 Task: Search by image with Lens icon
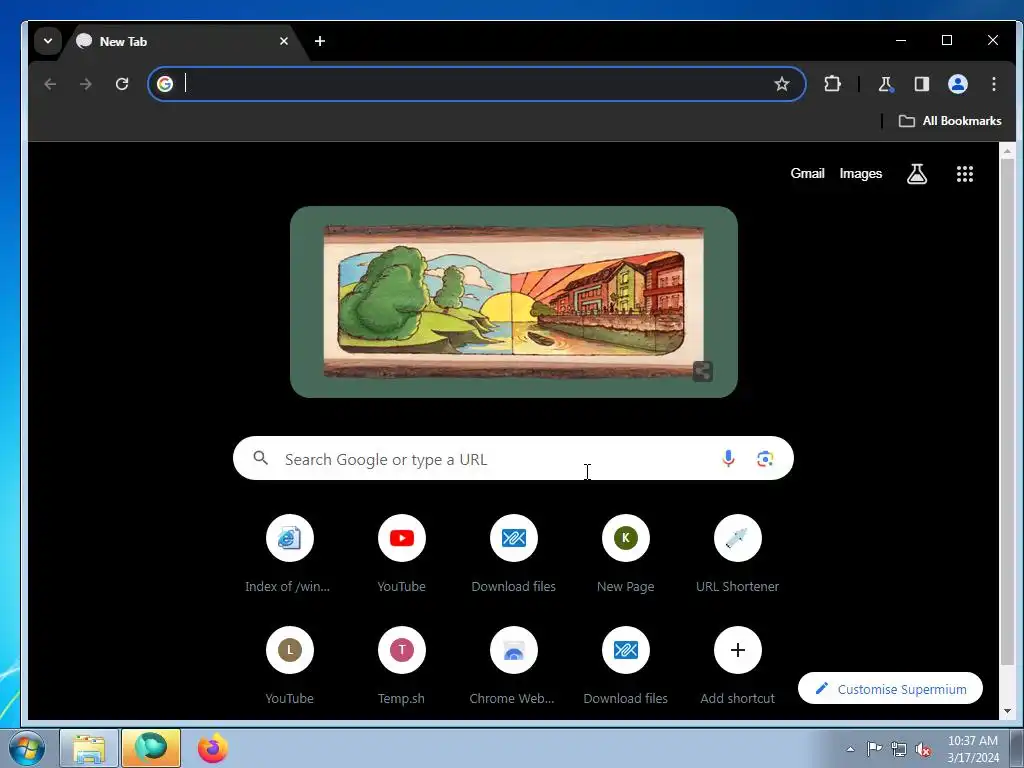pyautogui.click(x=765, y=458)
